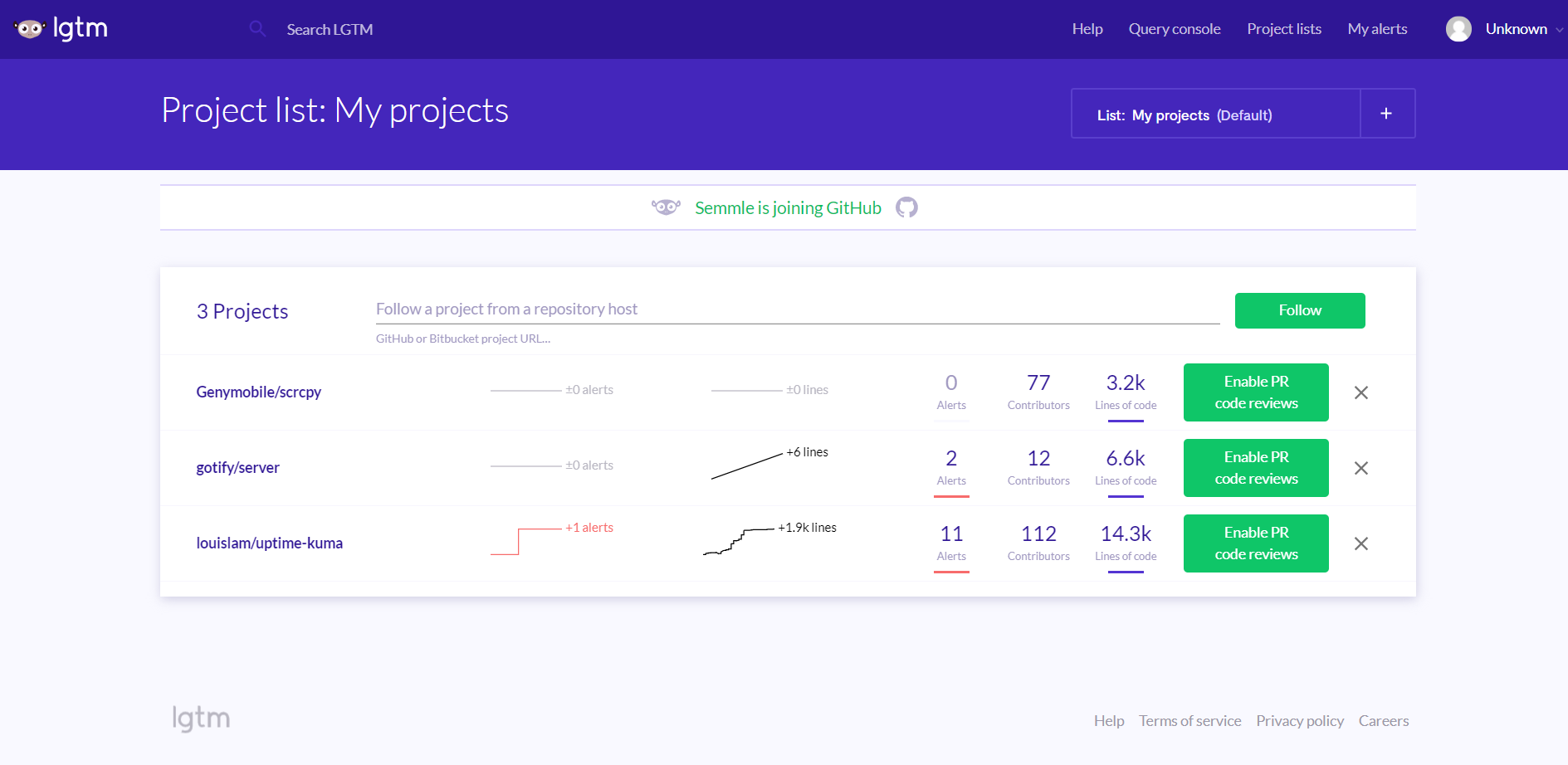Image resolution: width=1568 pixels, height=765 pixels.
Task: Open the louislam/uptime-kuma project link
Action: pyautogui.click(x=269, y=543)
